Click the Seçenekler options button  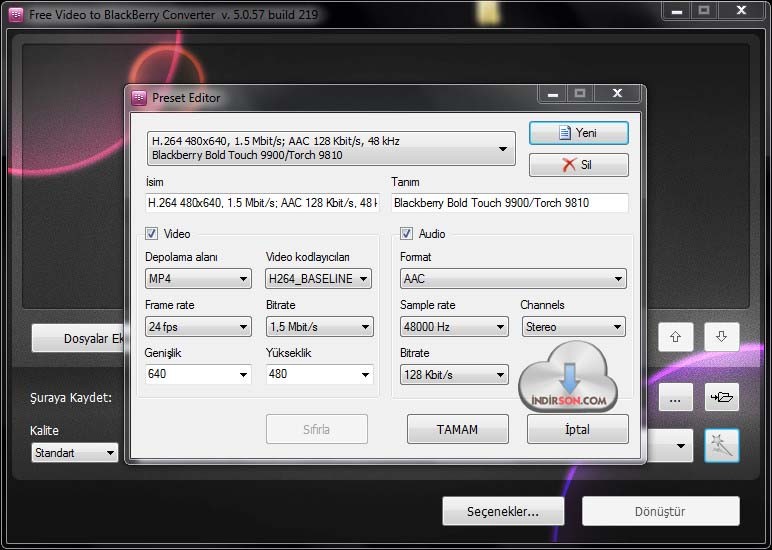(x=503, y=511)
